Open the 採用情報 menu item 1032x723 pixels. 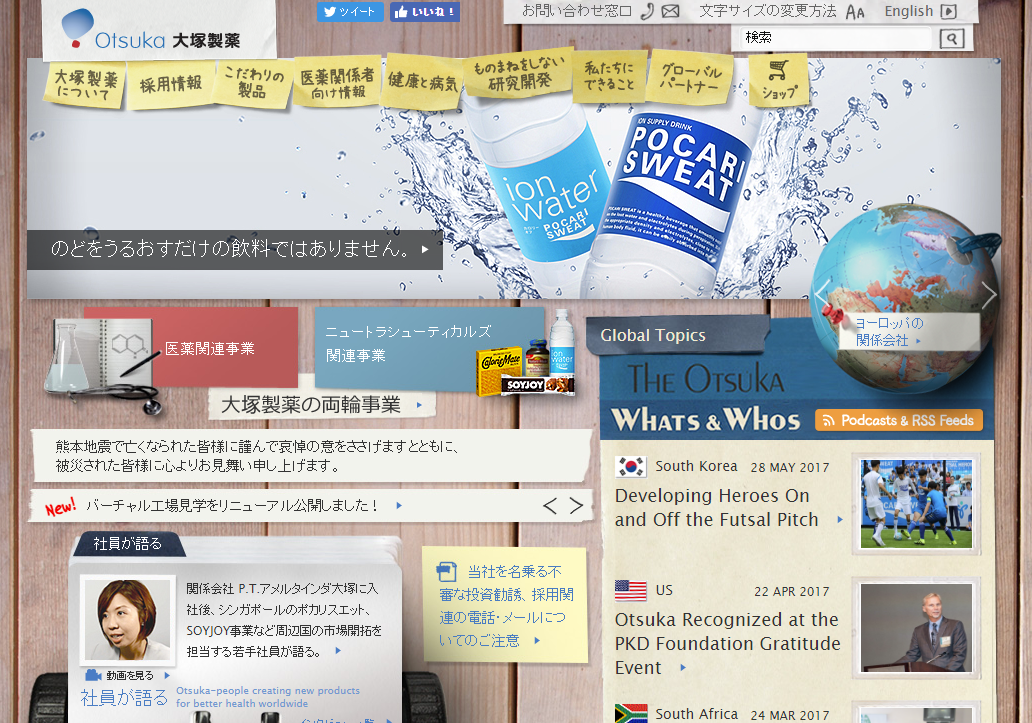tap(171, 84)
